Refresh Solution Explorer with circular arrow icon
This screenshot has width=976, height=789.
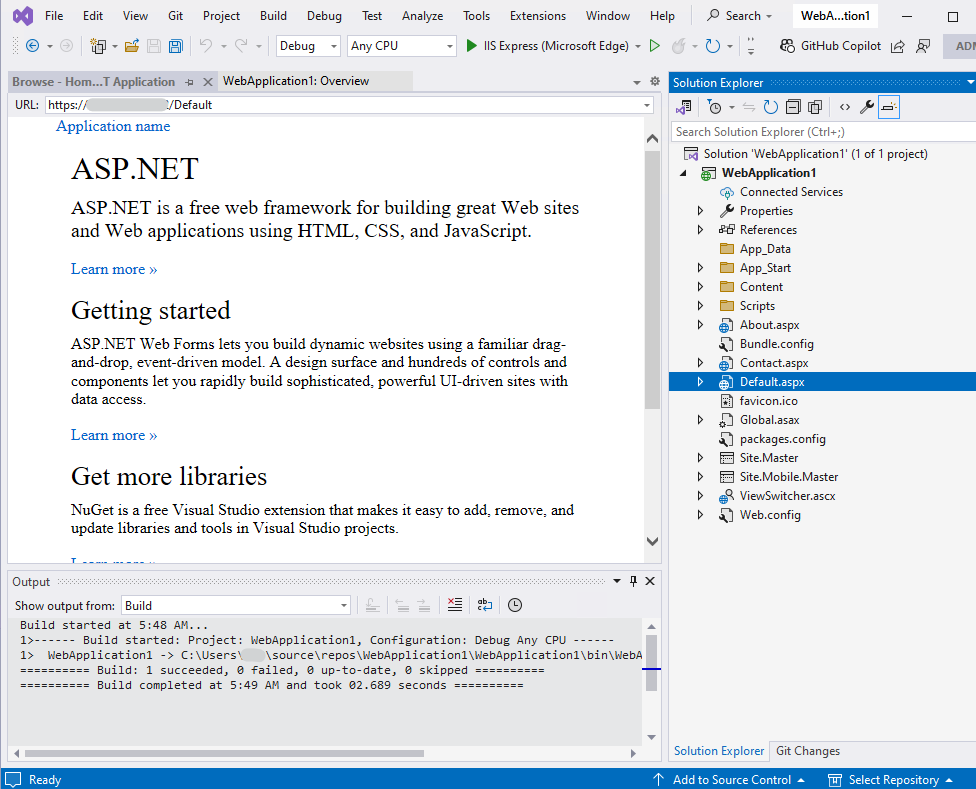(771, 107)
